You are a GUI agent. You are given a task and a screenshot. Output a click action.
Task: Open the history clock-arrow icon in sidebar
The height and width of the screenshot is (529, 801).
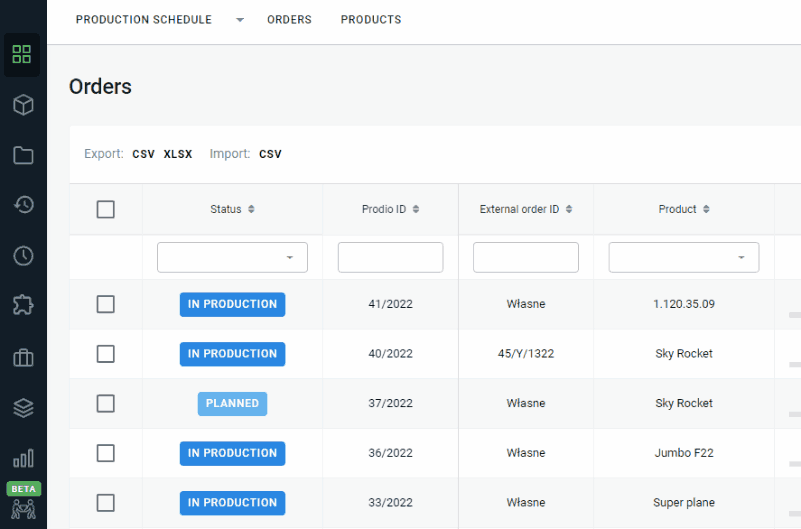click(23, 205)
